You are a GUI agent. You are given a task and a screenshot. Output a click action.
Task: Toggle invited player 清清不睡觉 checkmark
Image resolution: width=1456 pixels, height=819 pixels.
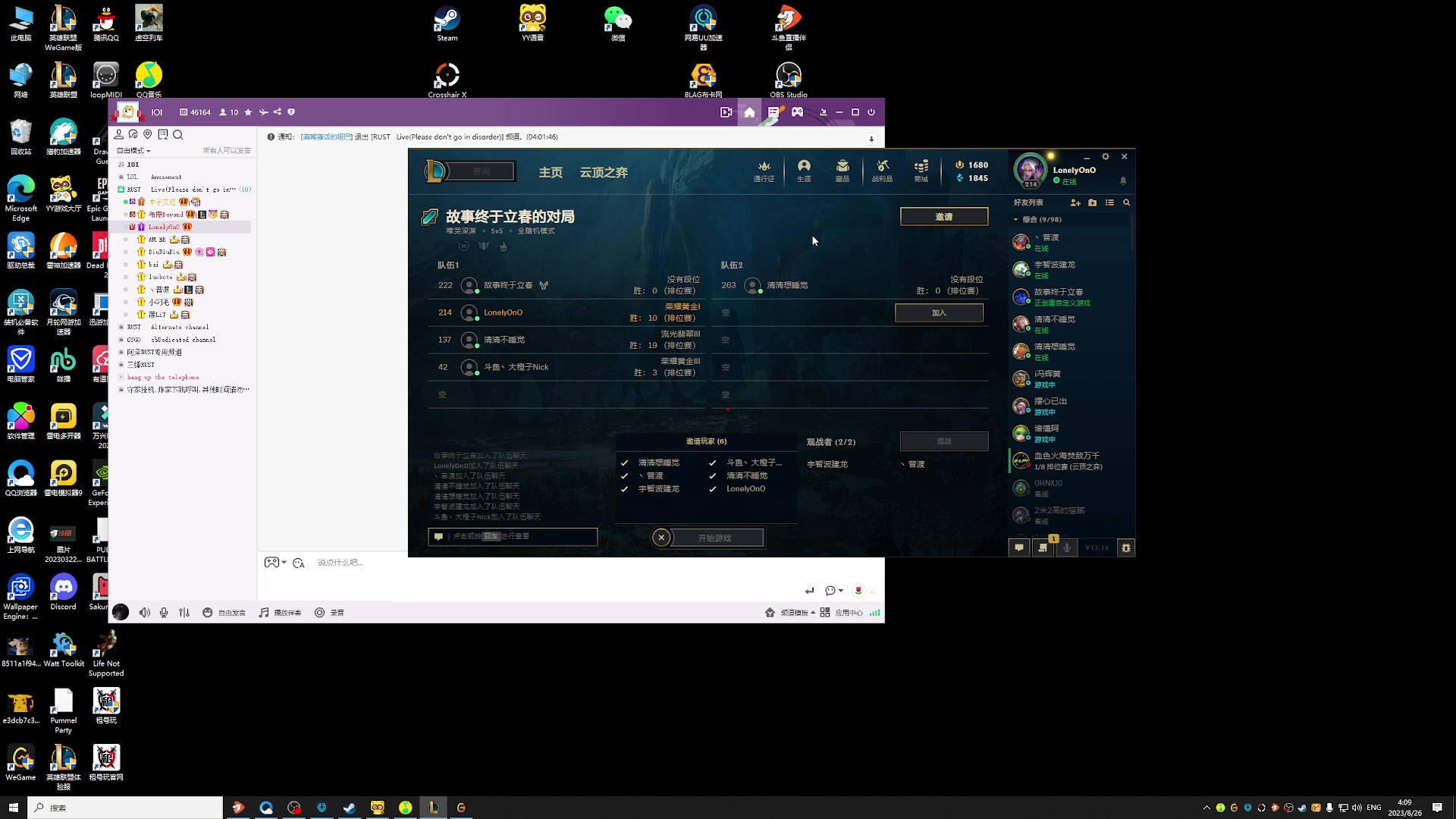712,475
